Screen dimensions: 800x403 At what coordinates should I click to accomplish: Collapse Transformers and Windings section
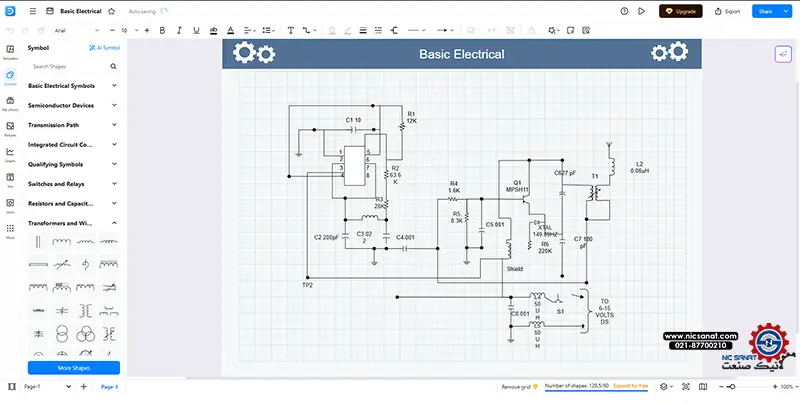[x=115, y=223]
